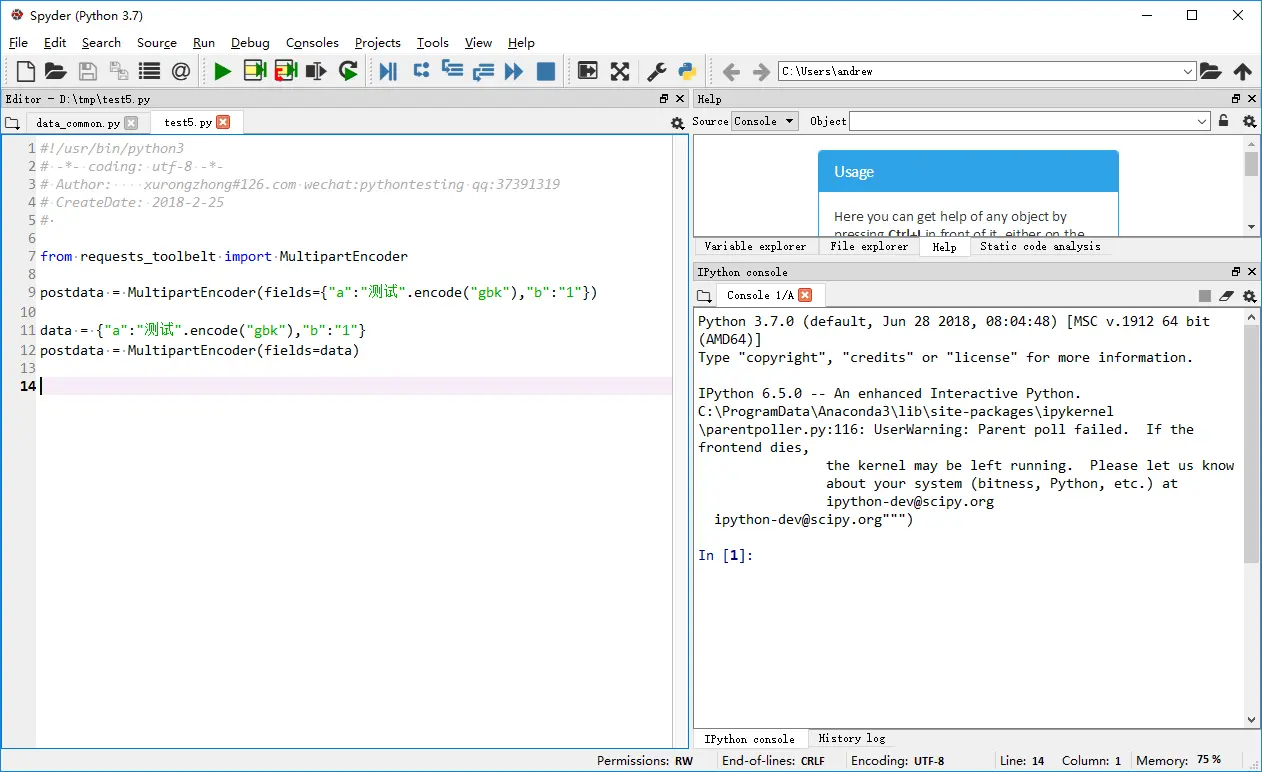Maximize the current pane icon
Screen dimensions: 1262x772
point(588,71)
